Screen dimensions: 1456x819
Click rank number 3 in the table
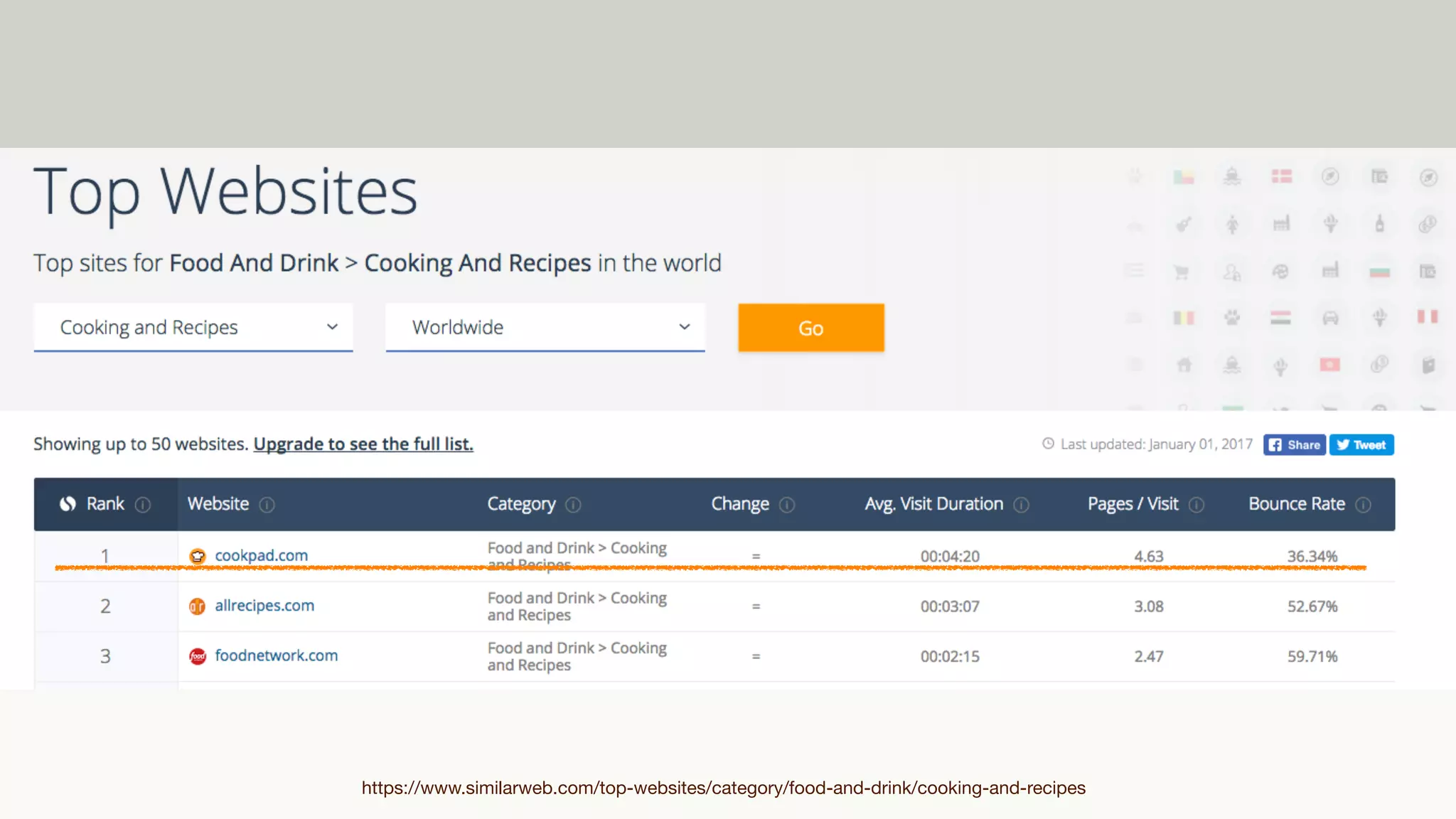105,656
